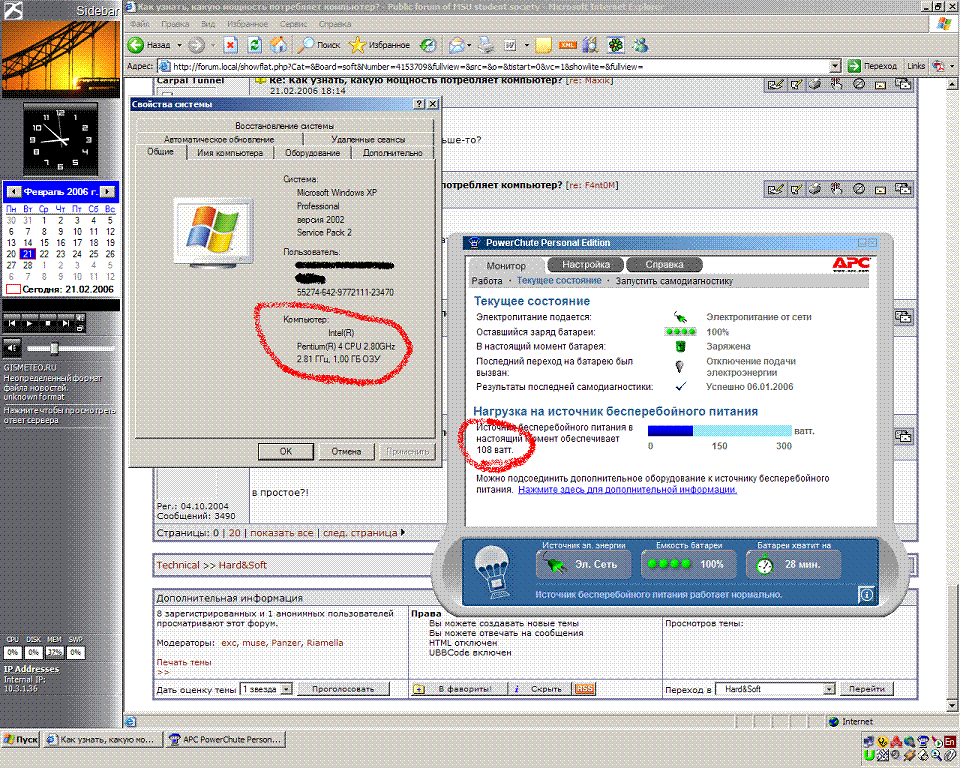
Task: Submit rating with the Проголосовать button
Action: point(343,689)
